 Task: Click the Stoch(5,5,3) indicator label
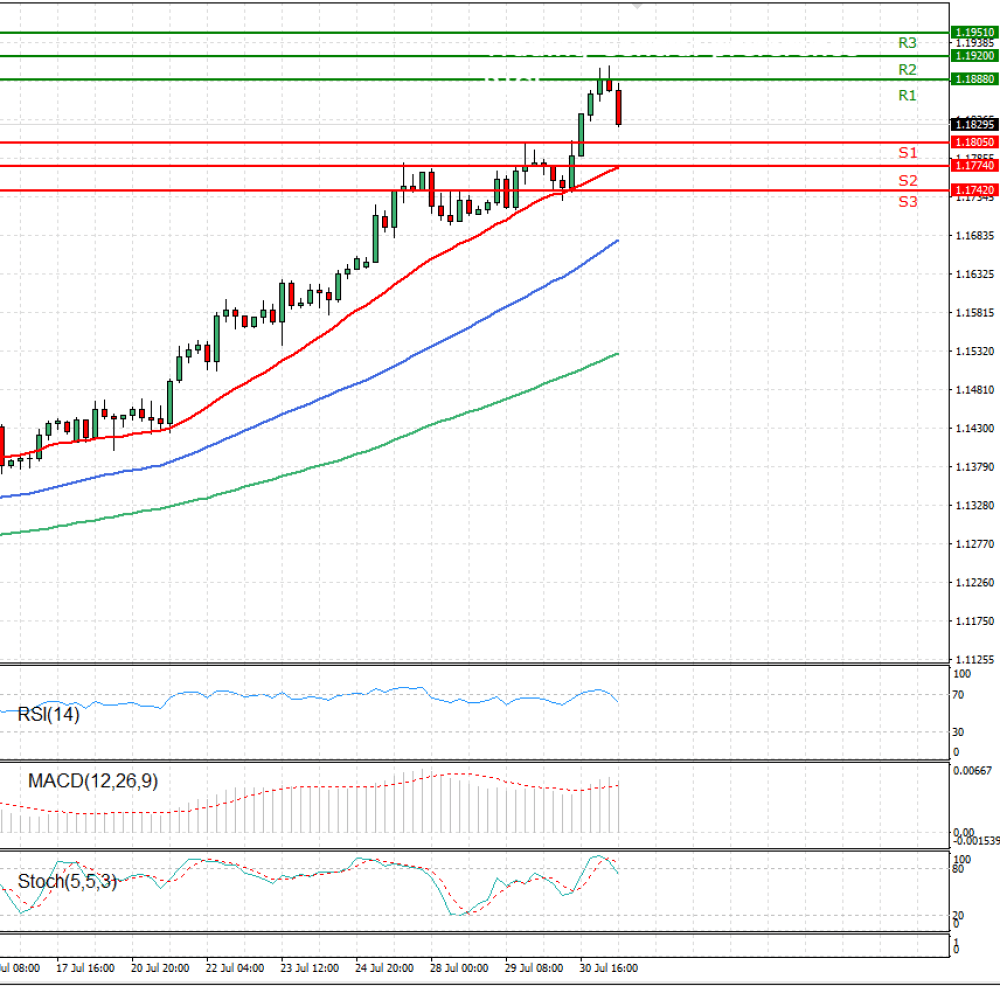67,881
